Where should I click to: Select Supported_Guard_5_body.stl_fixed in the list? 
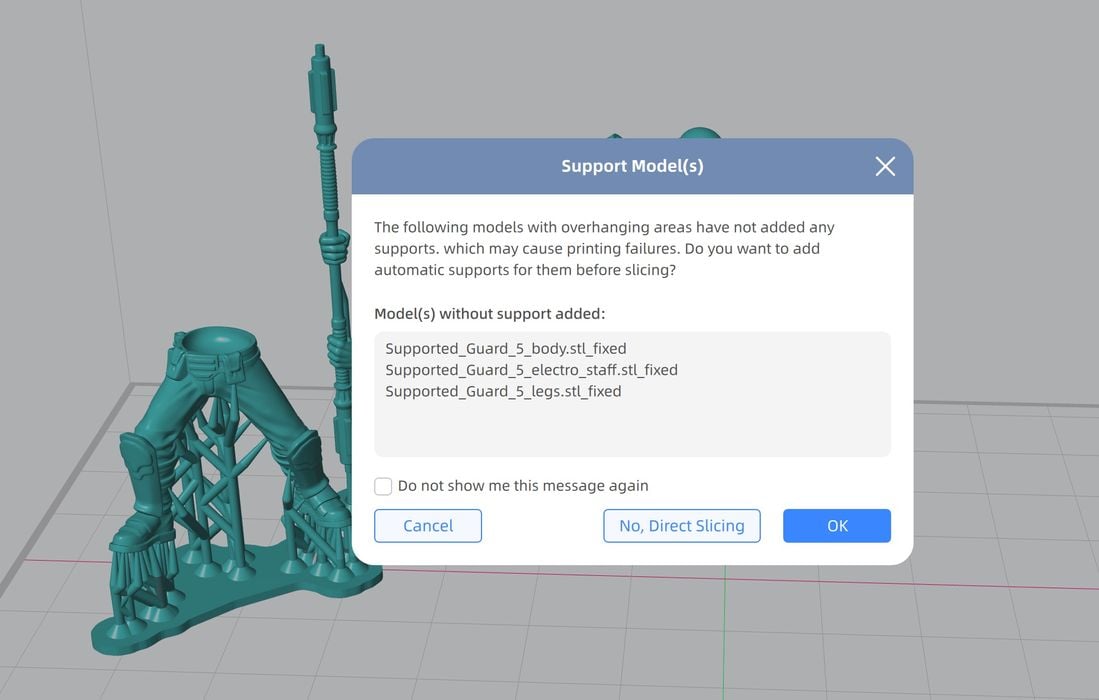click(x=505, y=349)
